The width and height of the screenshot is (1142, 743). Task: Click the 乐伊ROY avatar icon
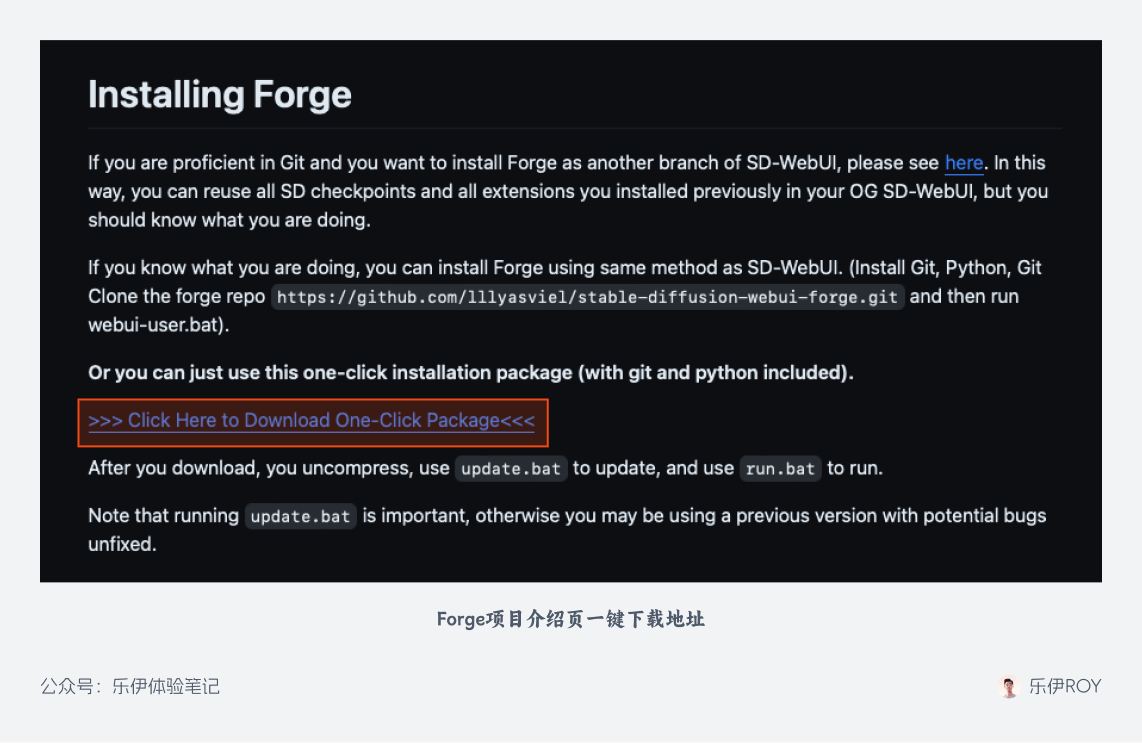tap(1009, 686)
